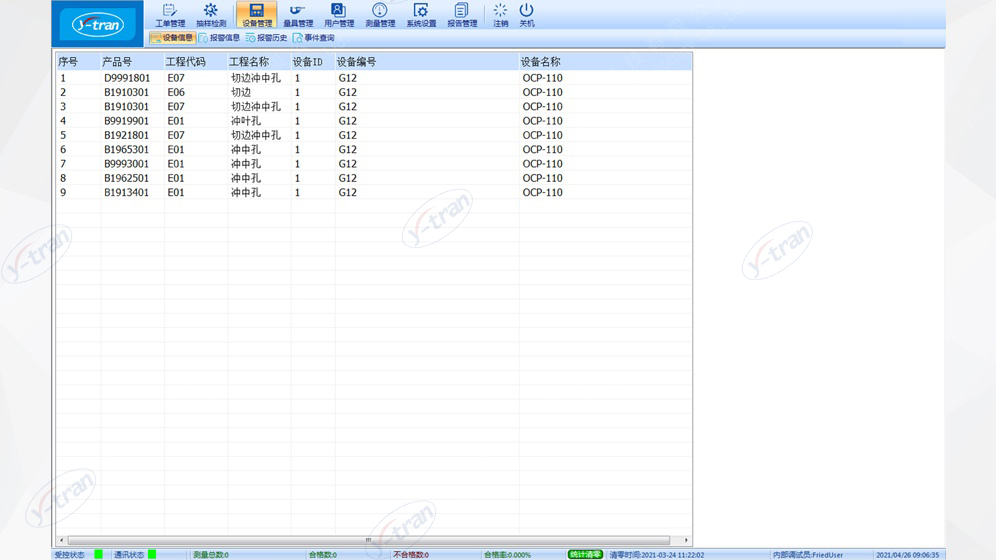Switch to 设备信息 device info tab
Image resolution: width=996 pixels, height=560 pixels.
click(172, 38)
